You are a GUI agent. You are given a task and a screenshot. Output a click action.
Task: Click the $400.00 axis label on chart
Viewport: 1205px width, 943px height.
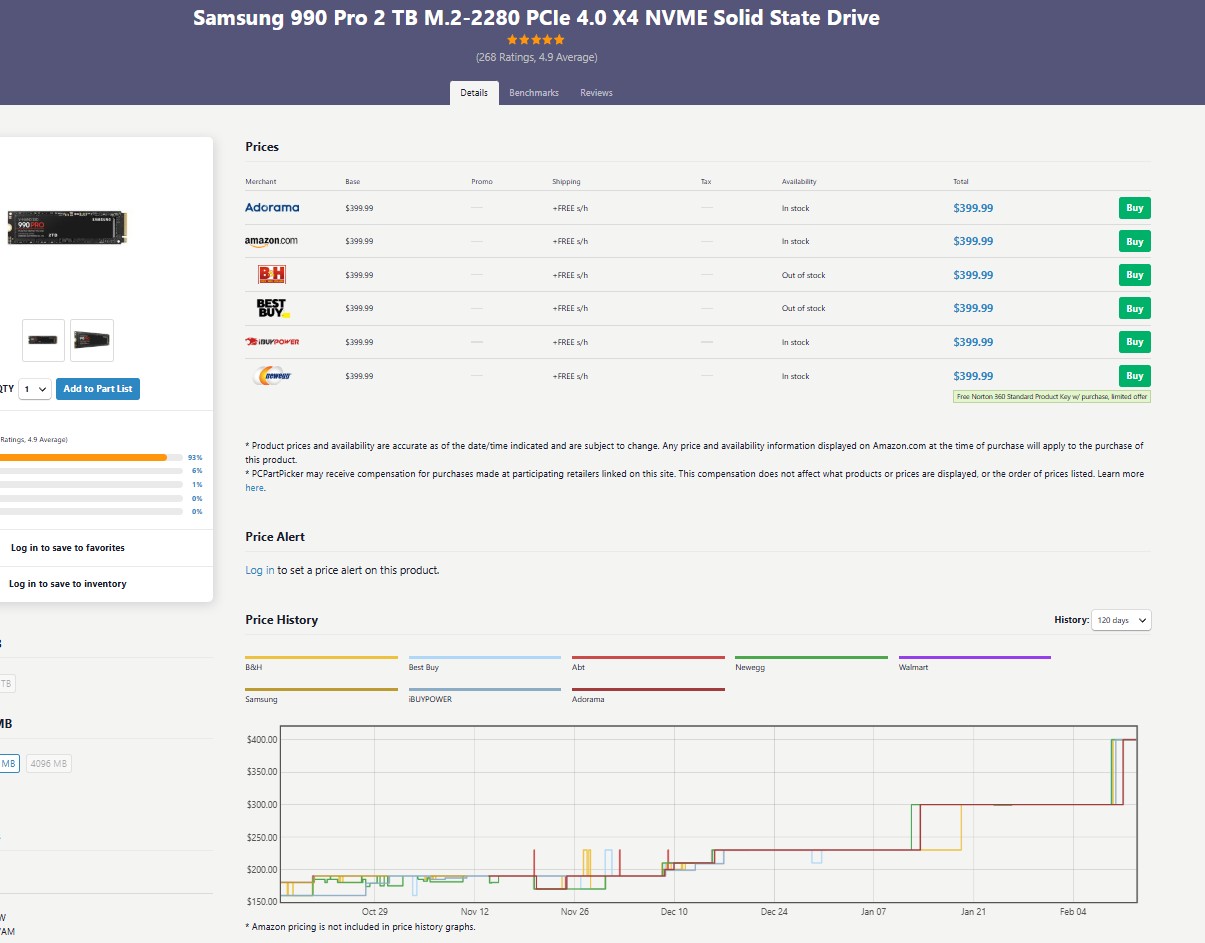click(263, 739)
